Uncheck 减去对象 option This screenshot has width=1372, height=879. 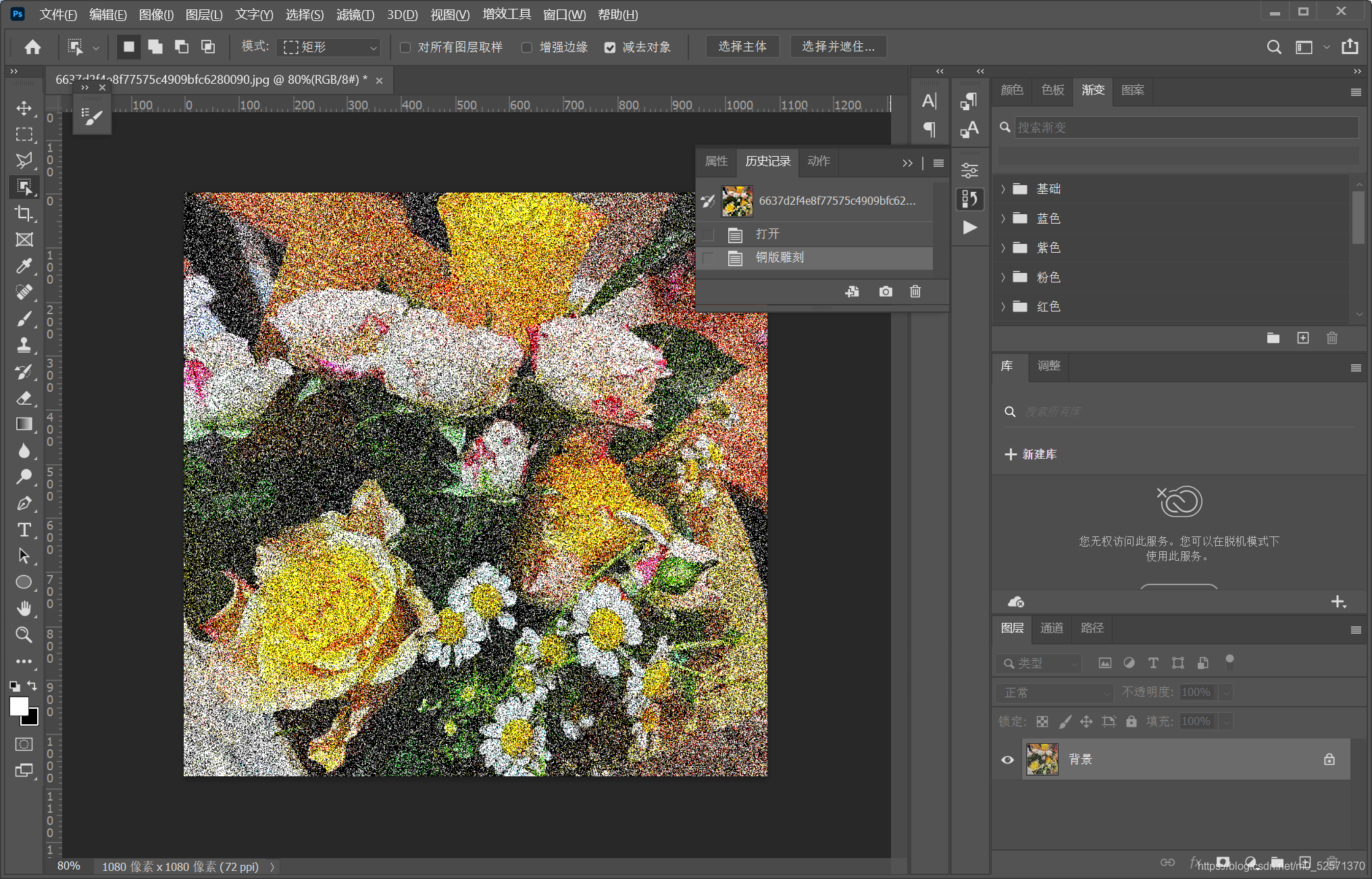point(610,47)
